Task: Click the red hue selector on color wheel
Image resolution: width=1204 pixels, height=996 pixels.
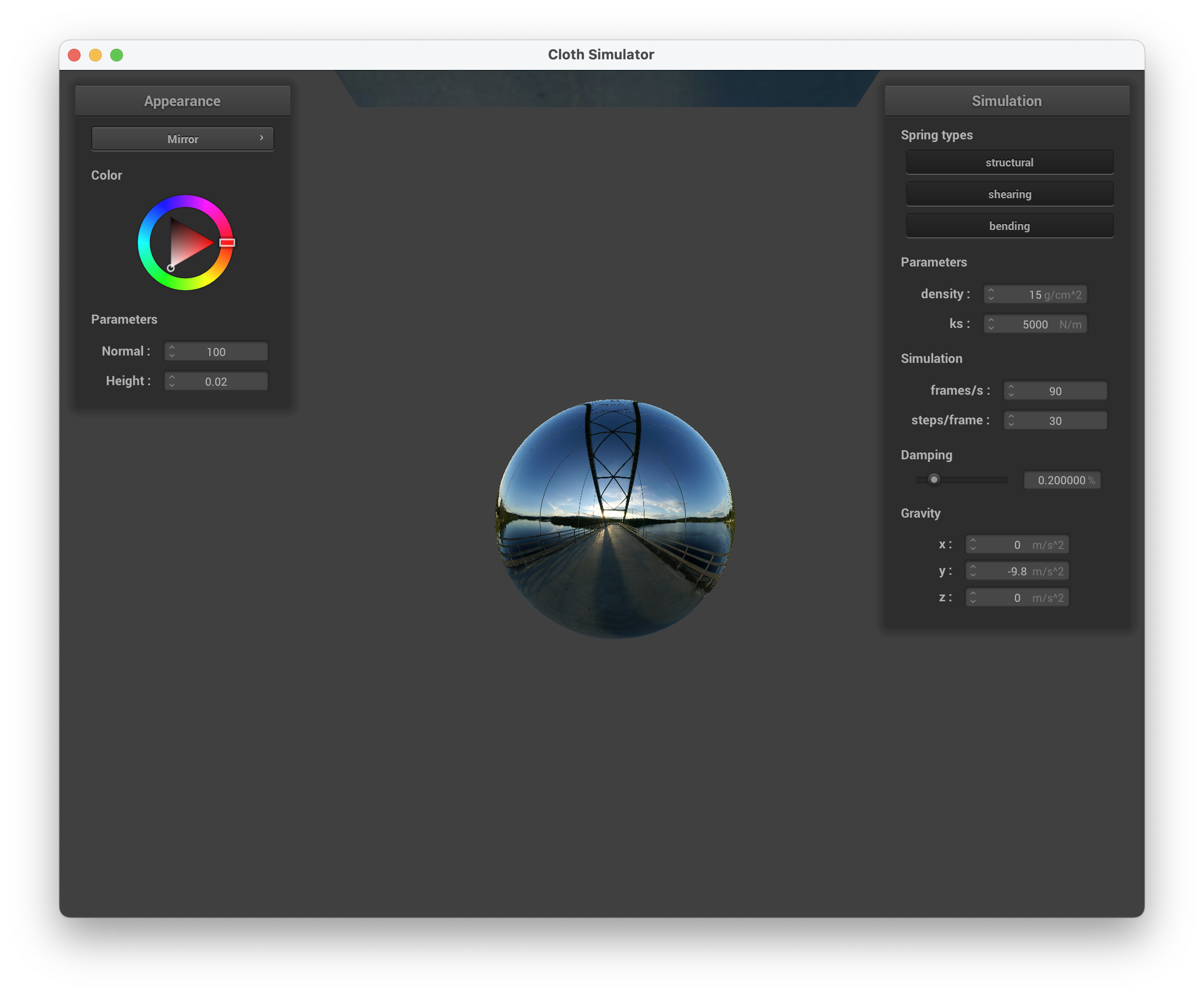Action: [x=227, y=243]
